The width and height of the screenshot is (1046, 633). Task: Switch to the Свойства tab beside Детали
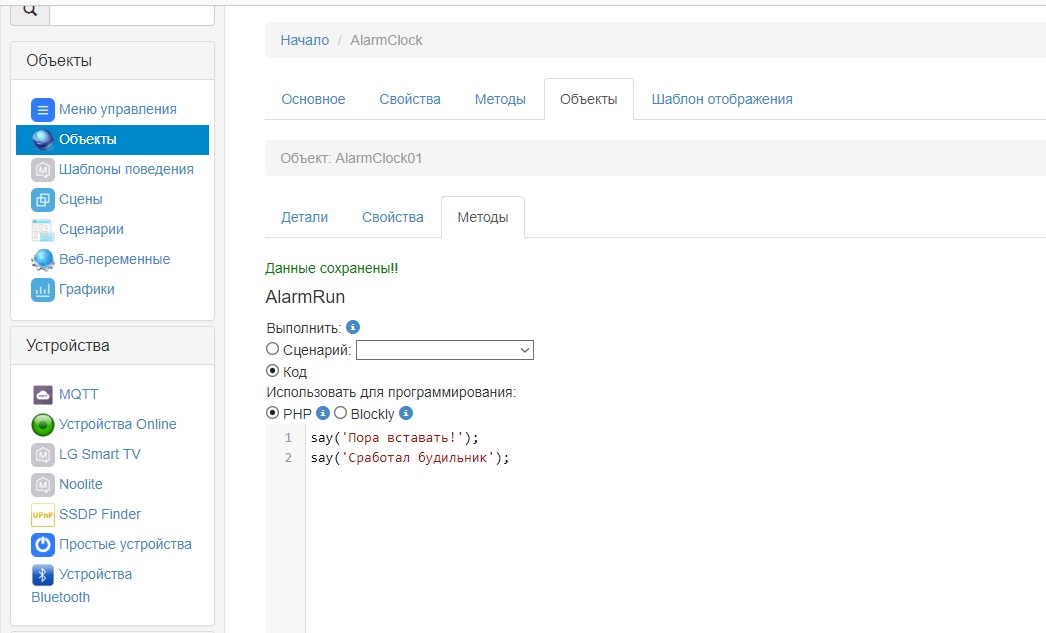pos(392,217)
